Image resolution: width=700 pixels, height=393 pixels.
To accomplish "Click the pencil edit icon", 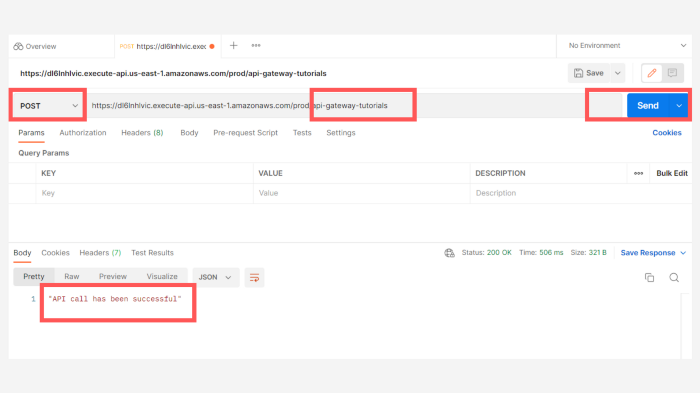I will click(x=652, y=73).
